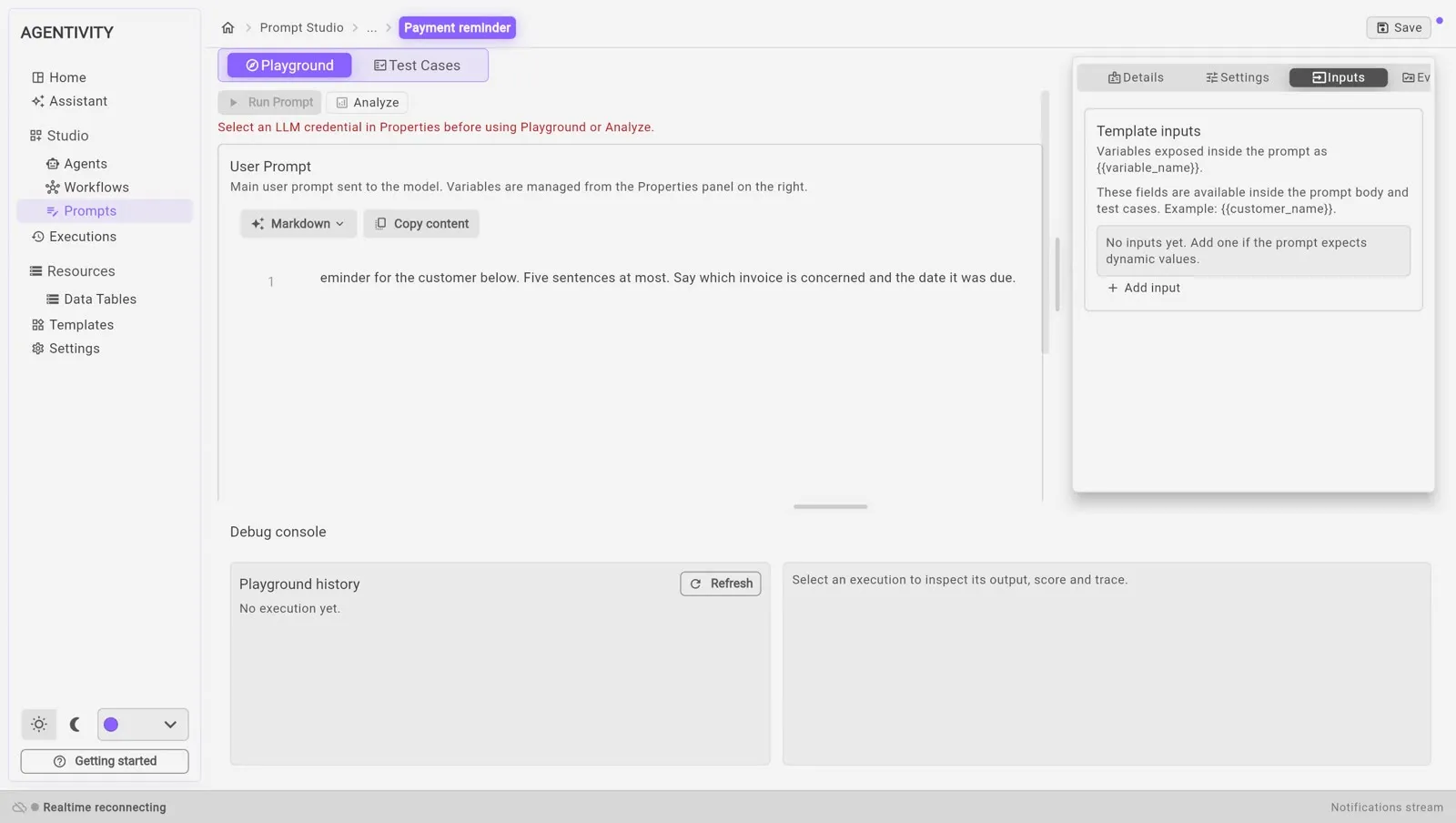Viewport: 1456px width, 823px height.
Task: Click the home icon in the breadcrumb
Action: click(x=227, y=27)
